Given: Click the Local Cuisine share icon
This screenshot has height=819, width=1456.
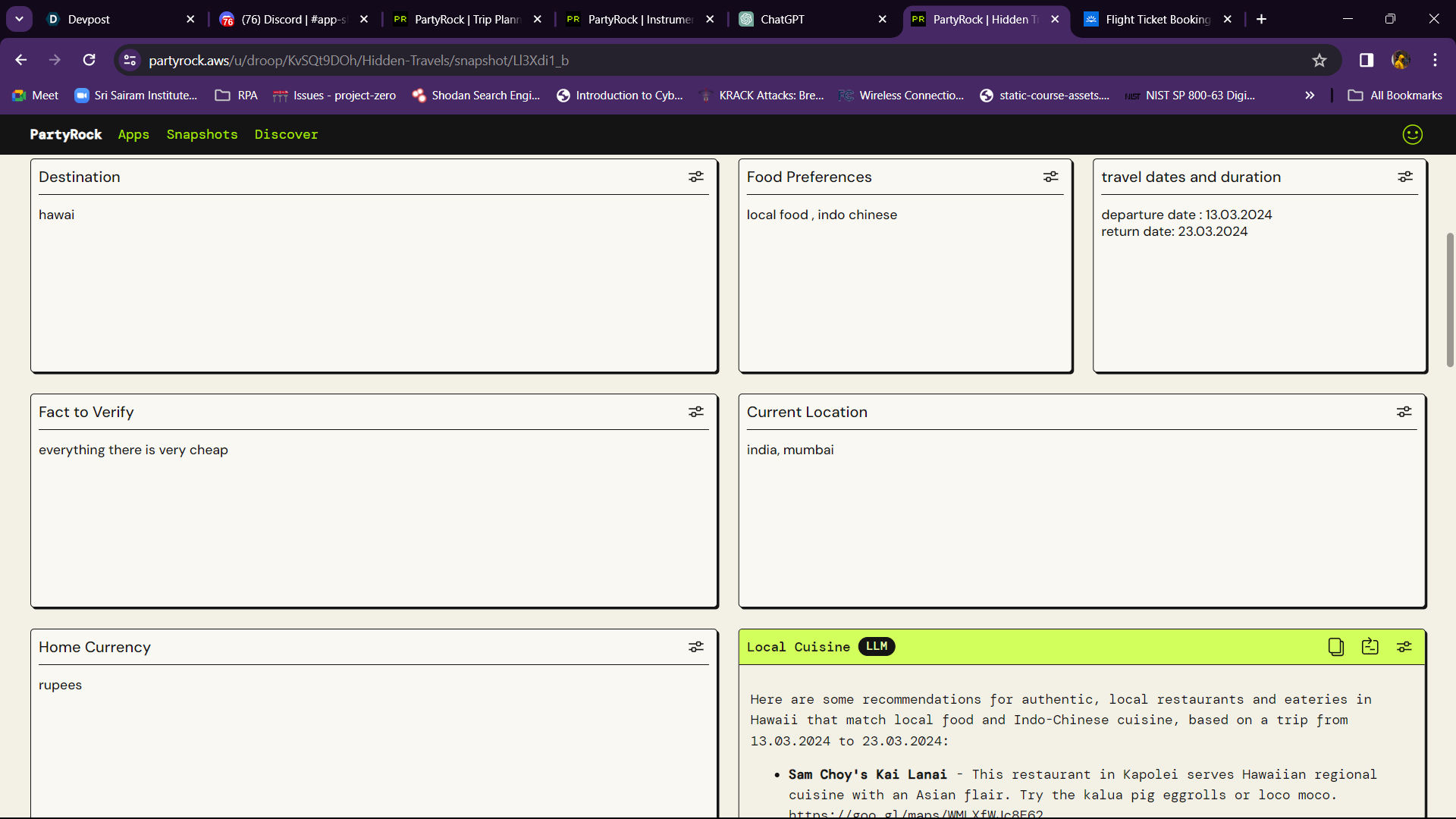Looking at the screenshot, I should (x=1370, y=647).
